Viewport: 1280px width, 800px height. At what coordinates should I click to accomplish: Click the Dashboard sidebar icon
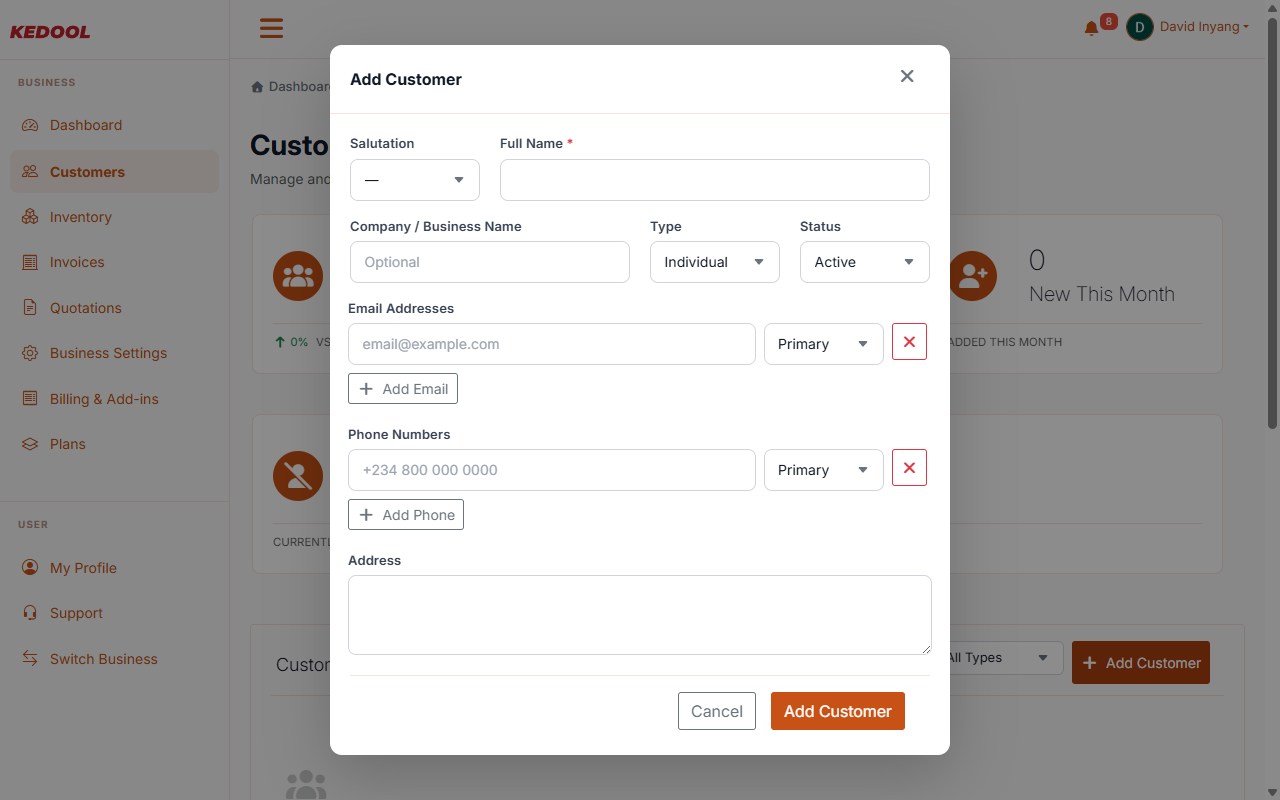30,125
